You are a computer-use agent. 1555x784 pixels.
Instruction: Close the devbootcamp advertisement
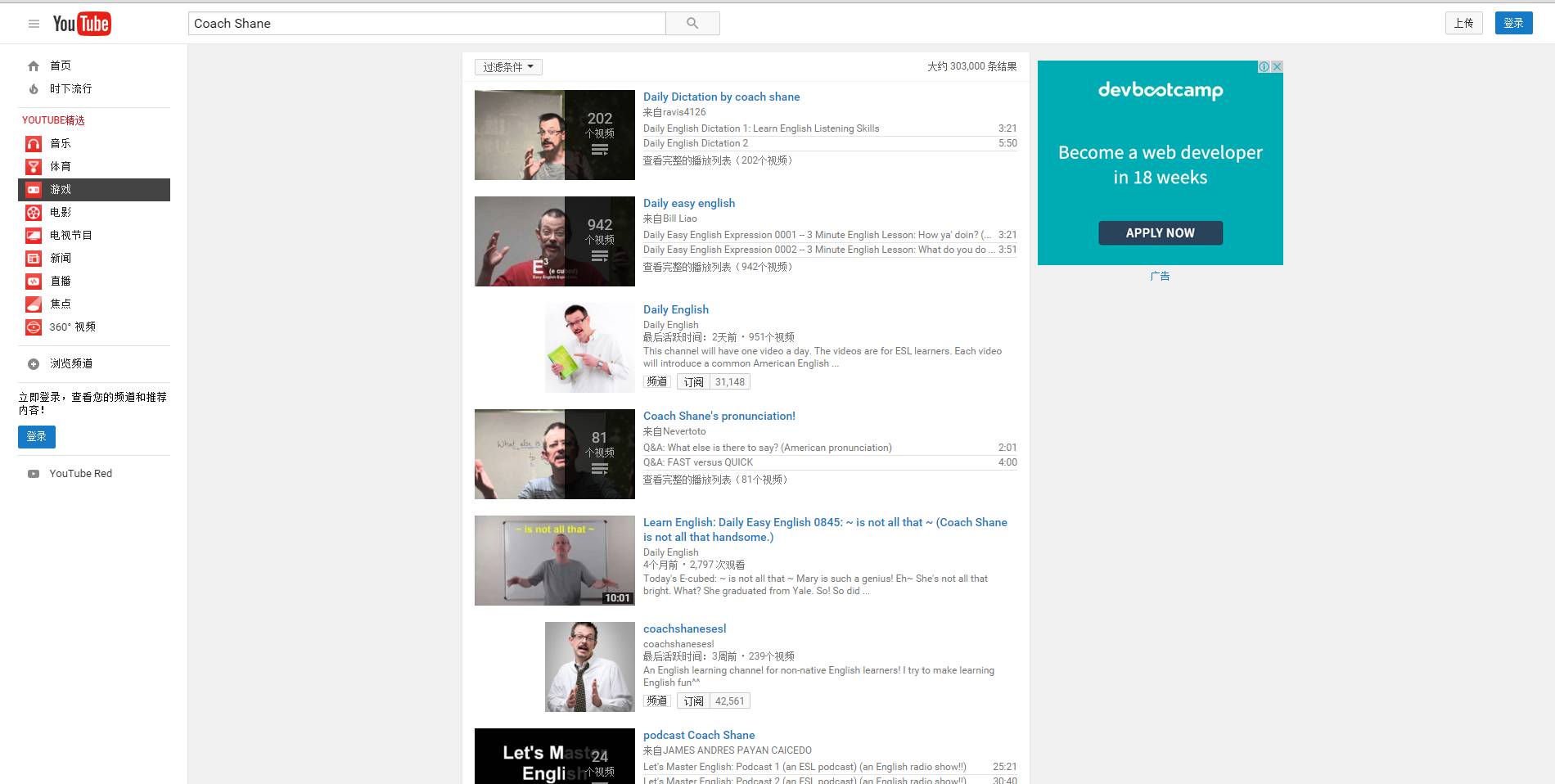pyautogui.click(x=1277, y=66)
